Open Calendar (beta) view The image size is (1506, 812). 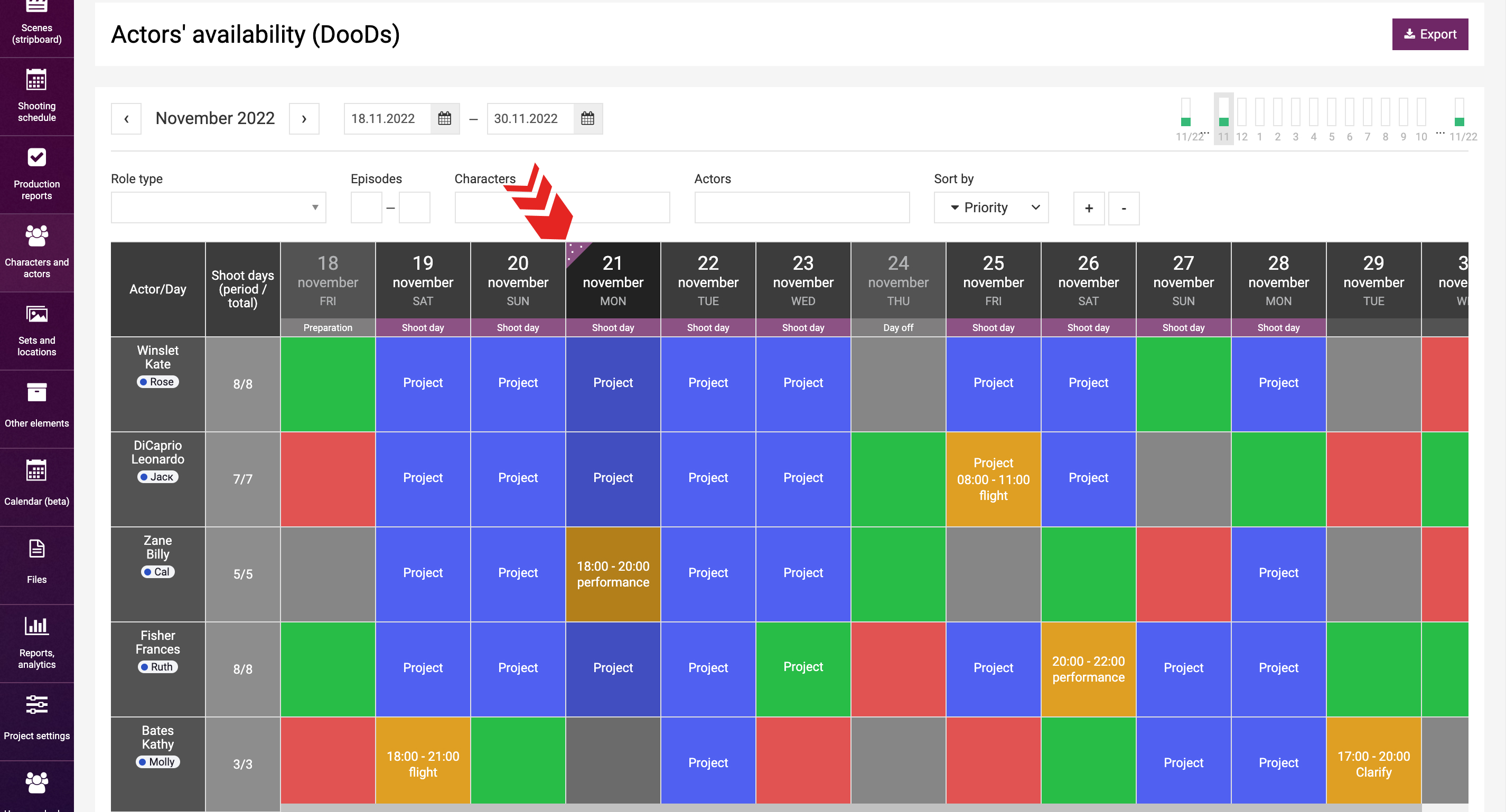point(37,487)
